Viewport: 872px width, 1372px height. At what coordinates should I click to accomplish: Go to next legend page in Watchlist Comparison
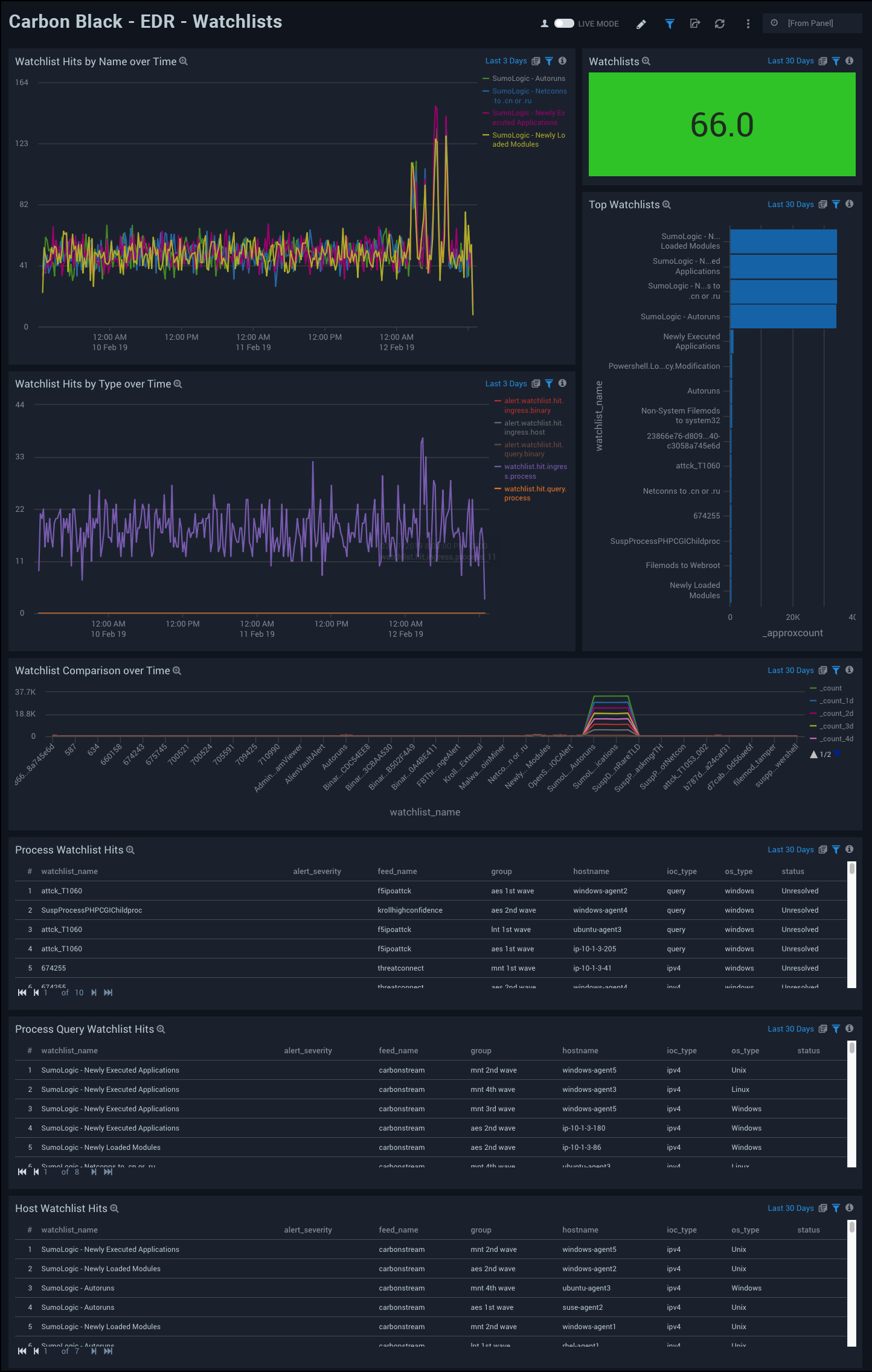point(836,755)
